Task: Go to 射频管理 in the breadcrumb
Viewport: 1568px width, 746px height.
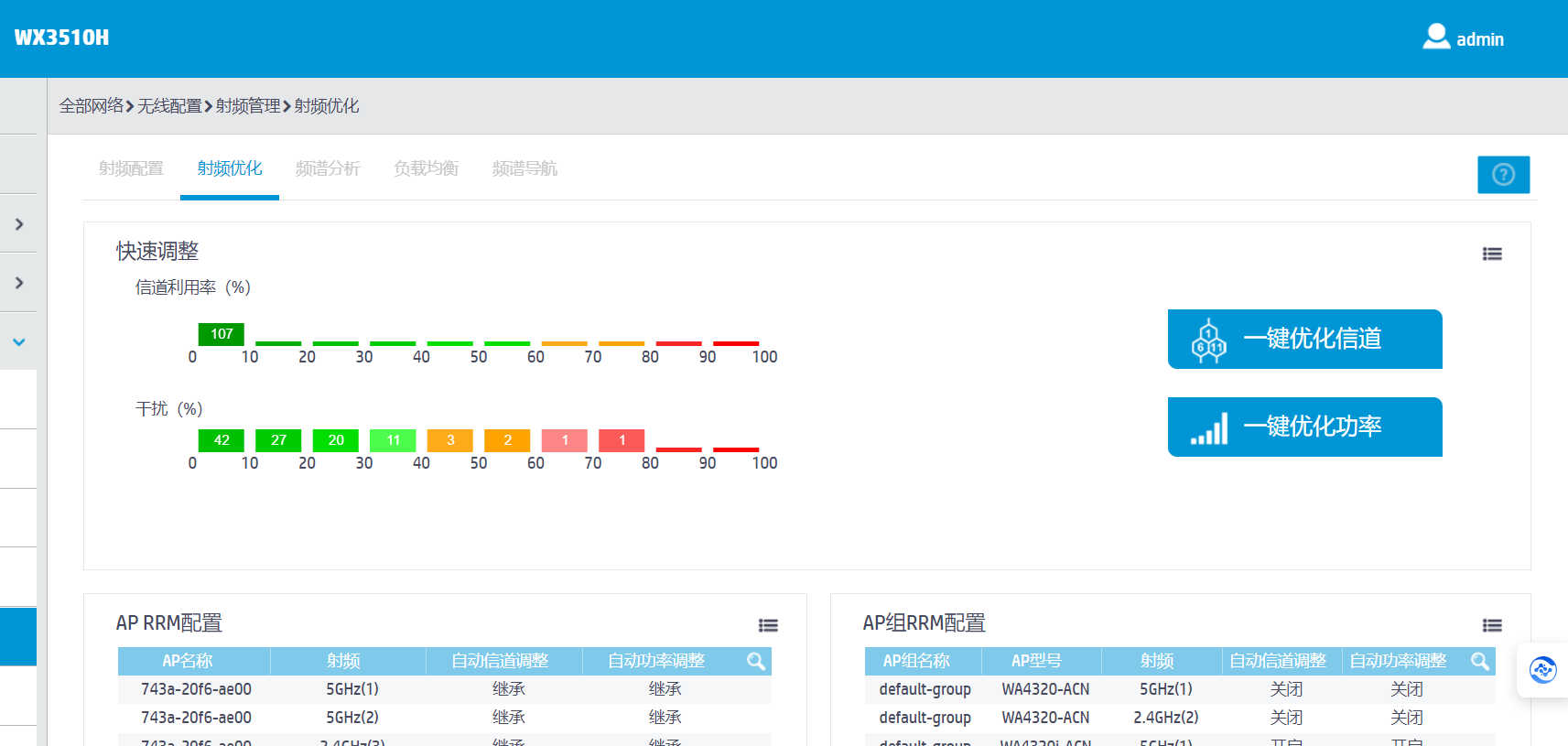Action: [248, 106]
